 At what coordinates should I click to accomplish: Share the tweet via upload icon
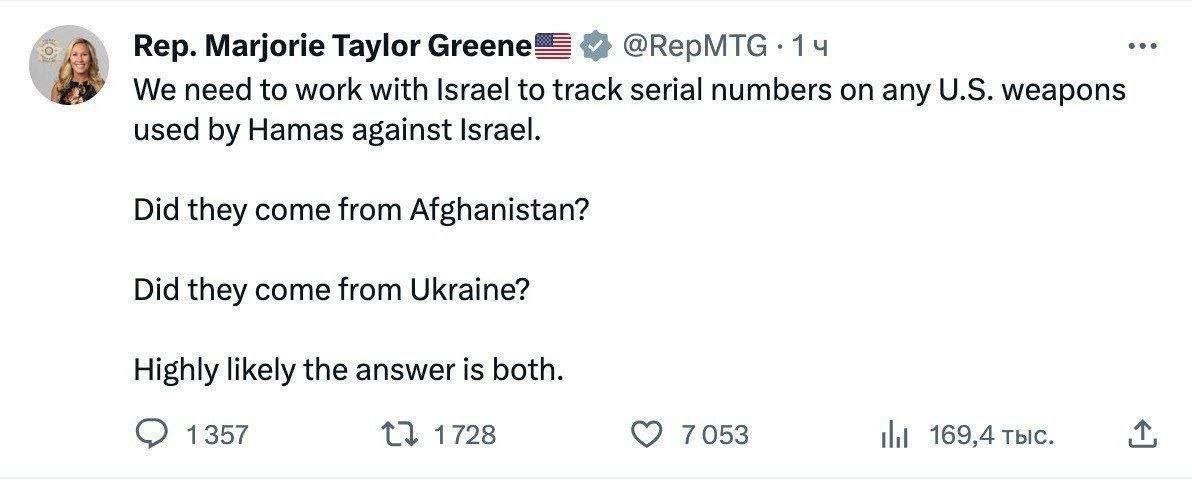click(x=1142, y=434)
